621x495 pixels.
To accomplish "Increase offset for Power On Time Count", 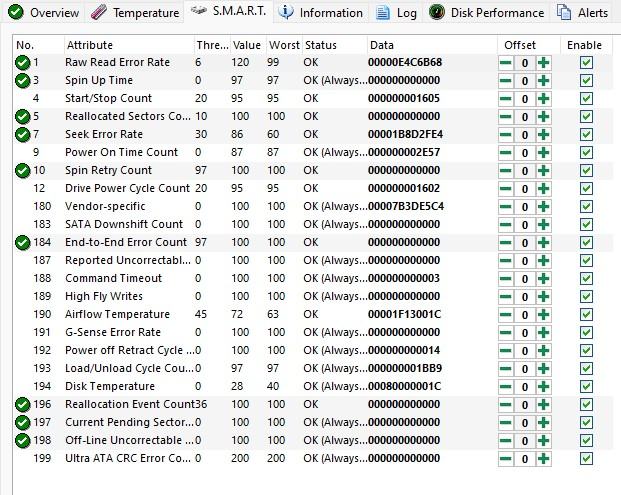I will [x=544, y=153].
